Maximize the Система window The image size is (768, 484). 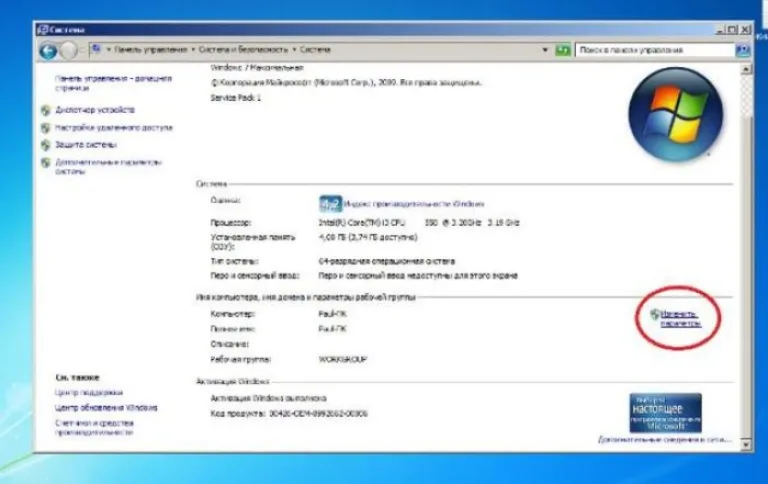732,30
